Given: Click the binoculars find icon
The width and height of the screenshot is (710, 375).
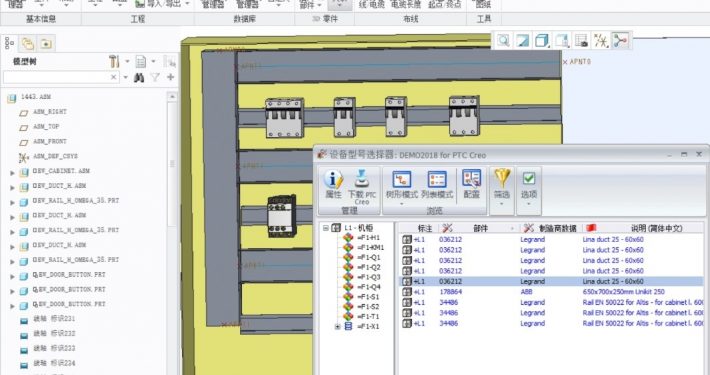Looking at the screenshot, I should pos(139,77).
